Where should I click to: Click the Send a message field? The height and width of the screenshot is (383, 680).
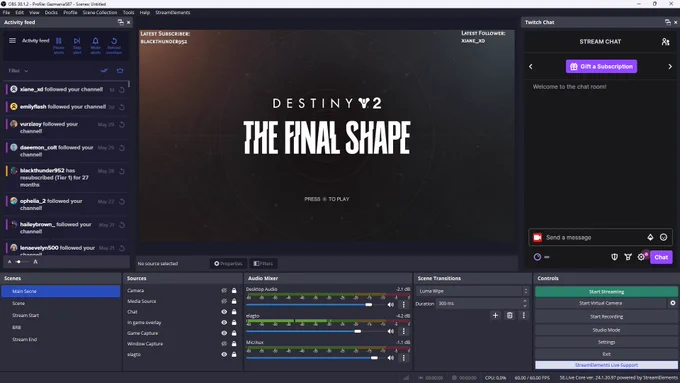tap(594, 237)
